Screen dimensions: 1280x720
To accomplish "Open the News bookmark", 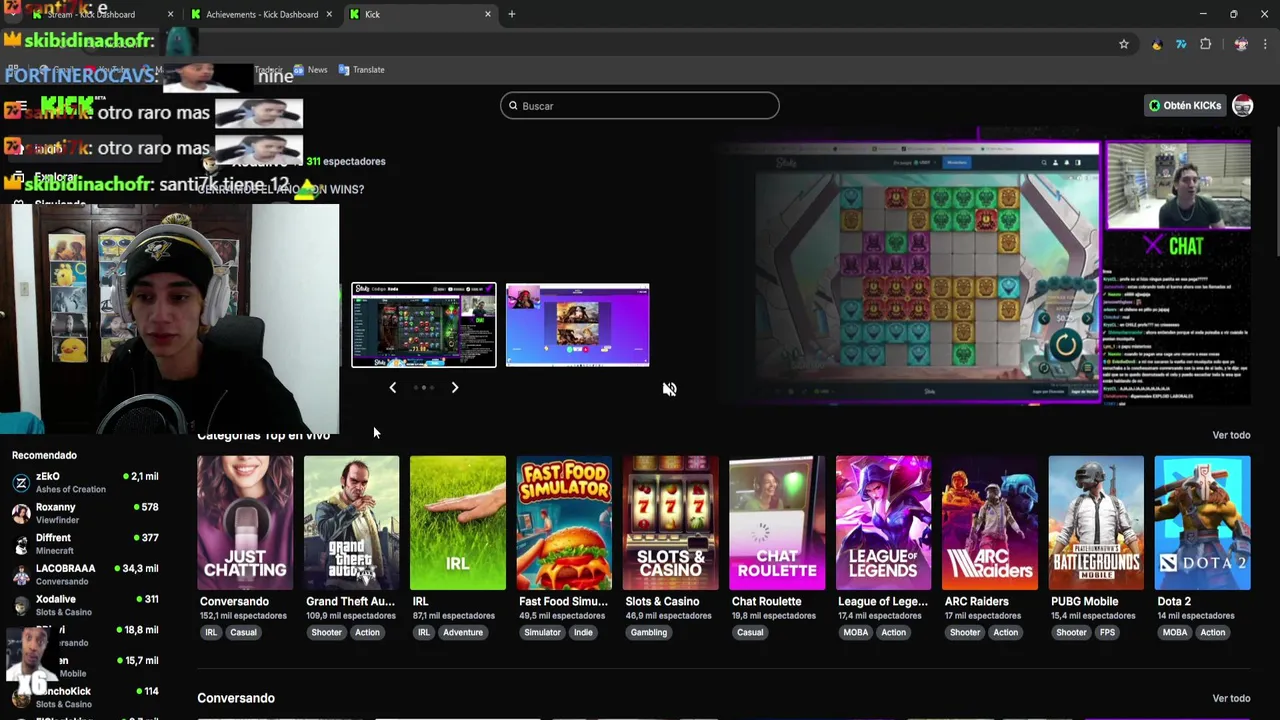I will click(310, 70).
